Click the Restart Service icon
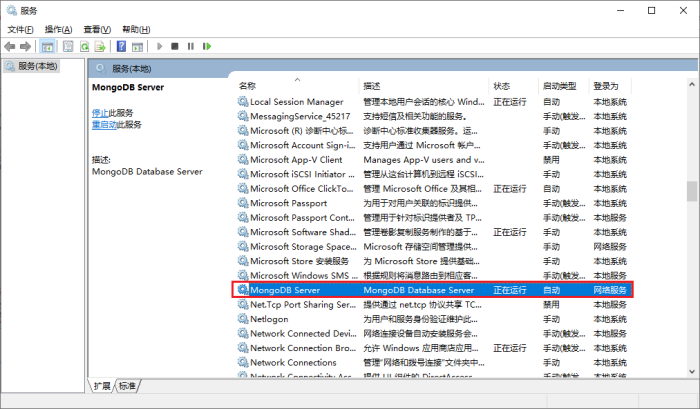Screen dimensions: 700x409 (x=207, y=46)
